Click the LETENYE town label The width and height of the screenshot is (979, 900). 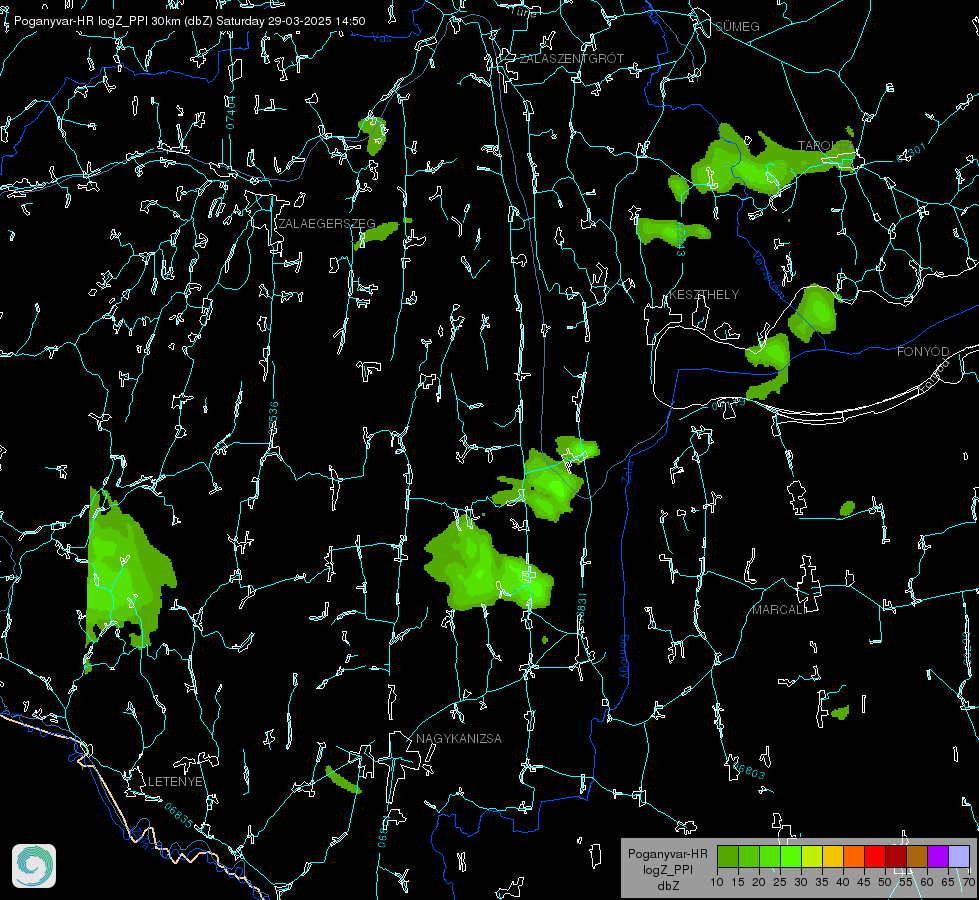(x=175, y=782)
